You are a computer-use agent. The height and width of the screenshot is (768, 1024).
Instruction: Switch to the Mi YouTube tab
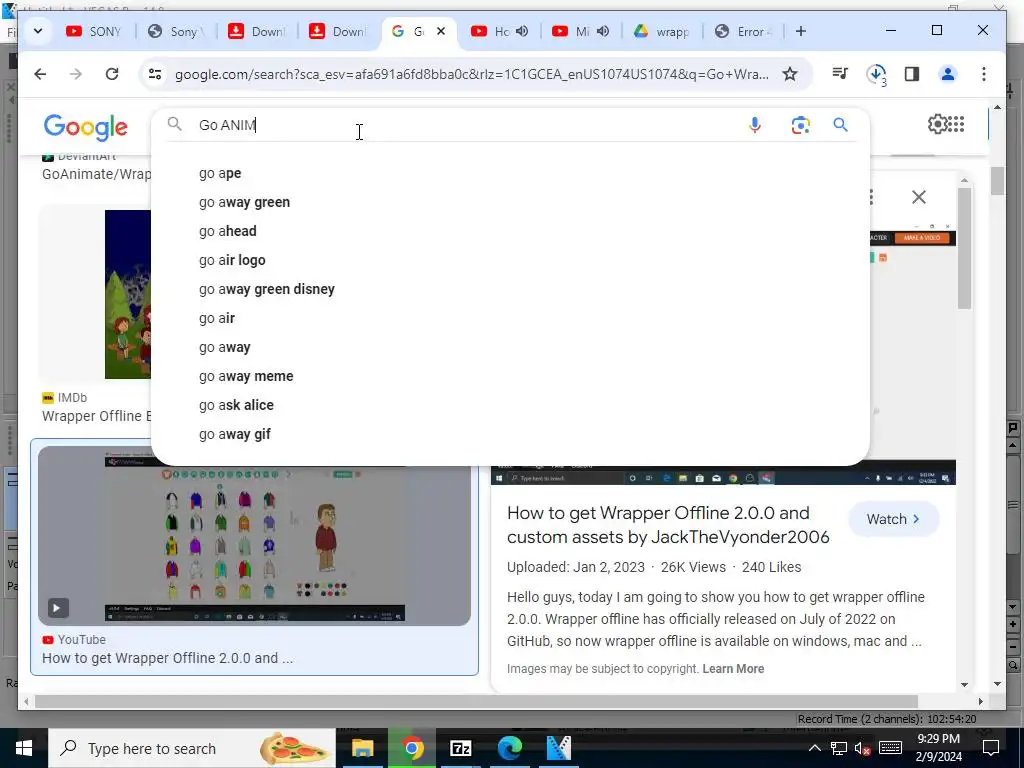point(572,31)
